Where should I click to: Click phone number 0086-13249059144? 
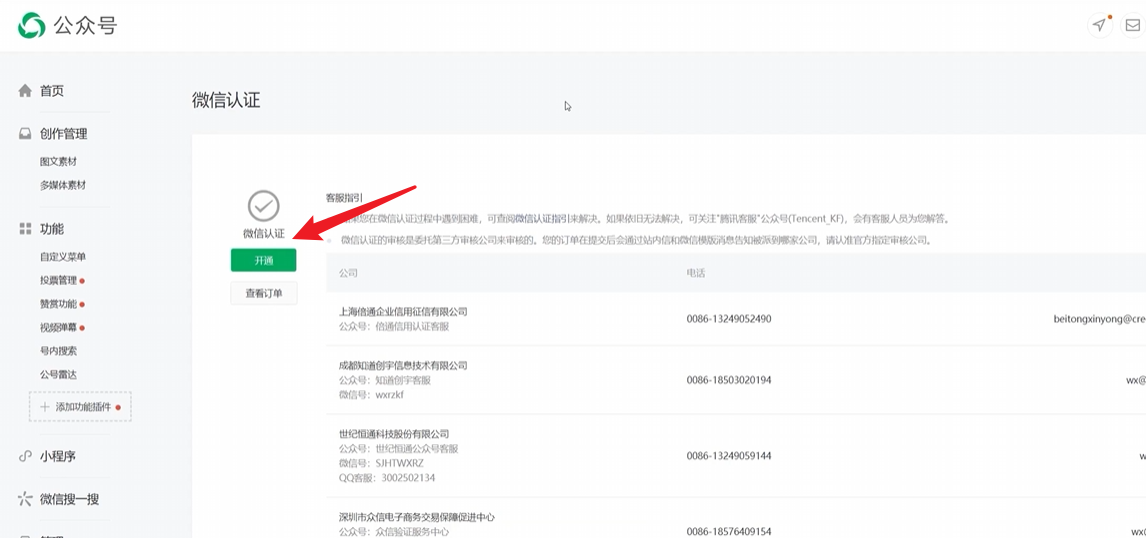(x=729, y=456)
